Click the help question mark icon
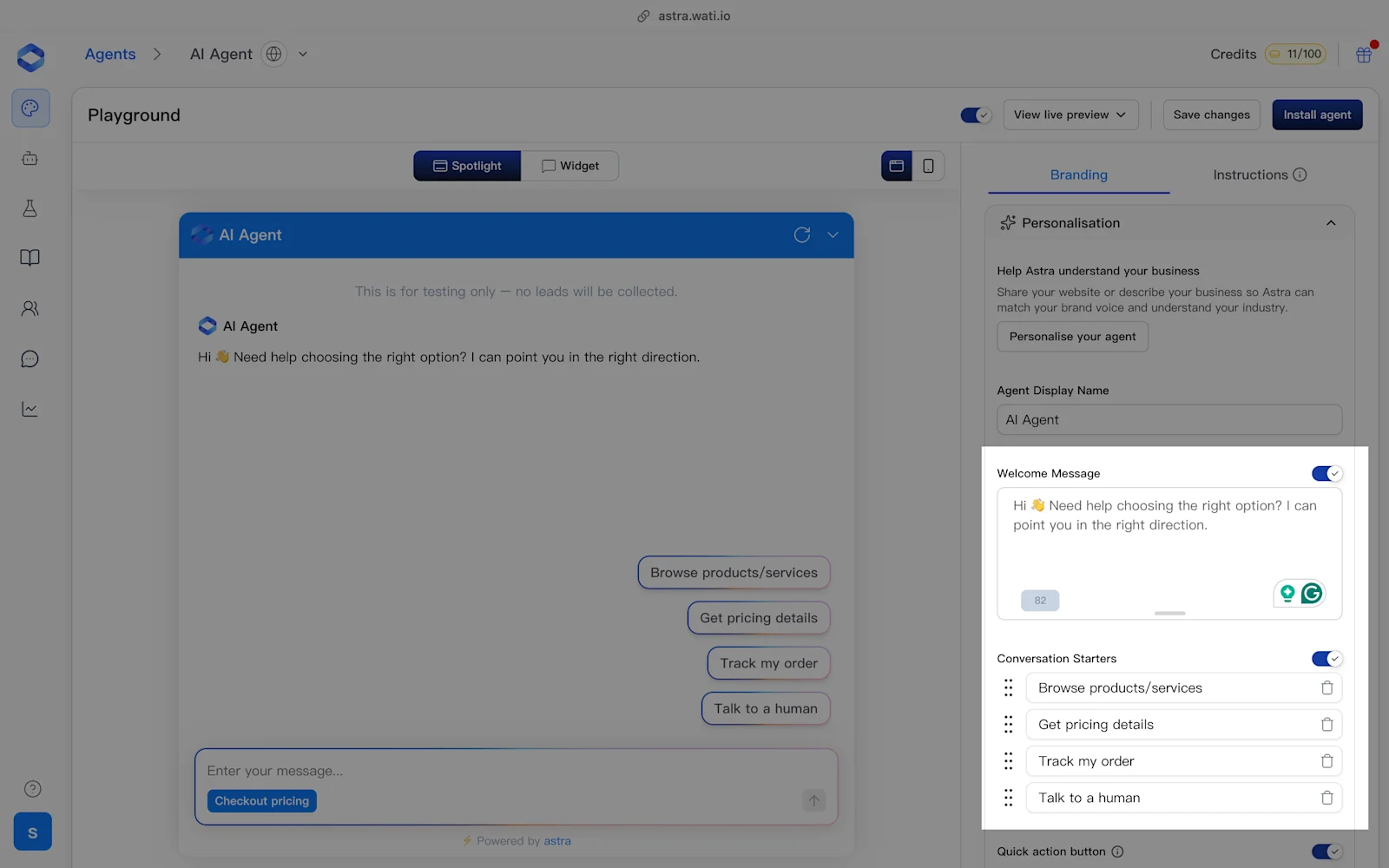 click(x=32, y=788)
